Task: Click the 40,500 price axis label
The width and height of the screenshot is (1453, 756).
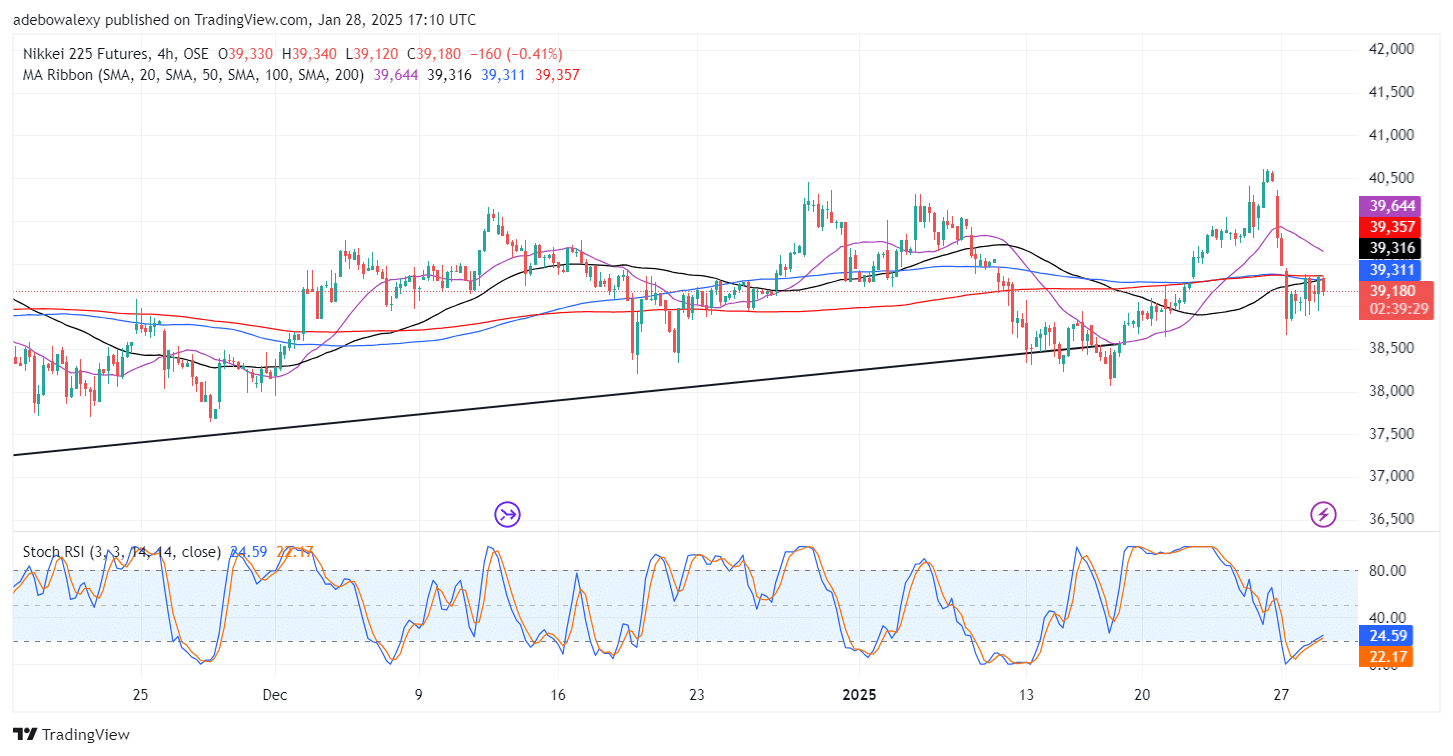Action: 1391,178
